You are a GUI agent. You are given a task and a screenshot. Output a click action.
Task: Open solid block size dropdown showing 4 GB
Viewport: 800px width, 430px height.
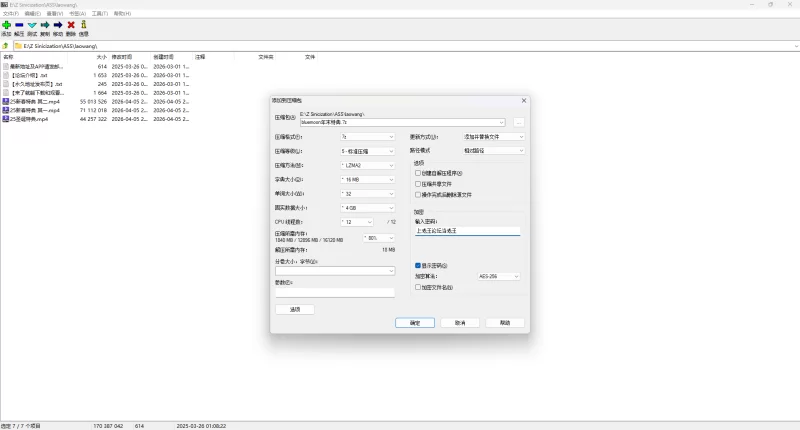(367, 208)
